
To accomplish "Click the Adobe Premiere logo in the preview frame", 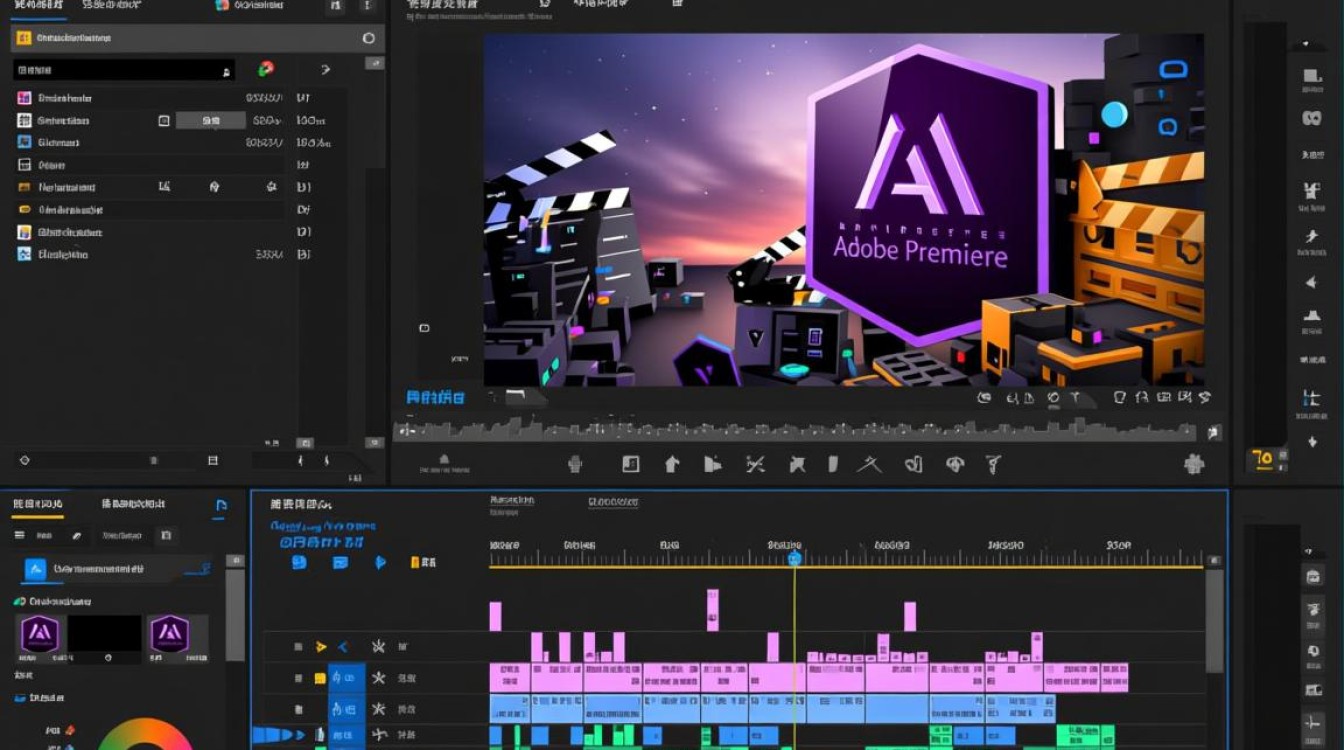I will [x=928, y=195].
